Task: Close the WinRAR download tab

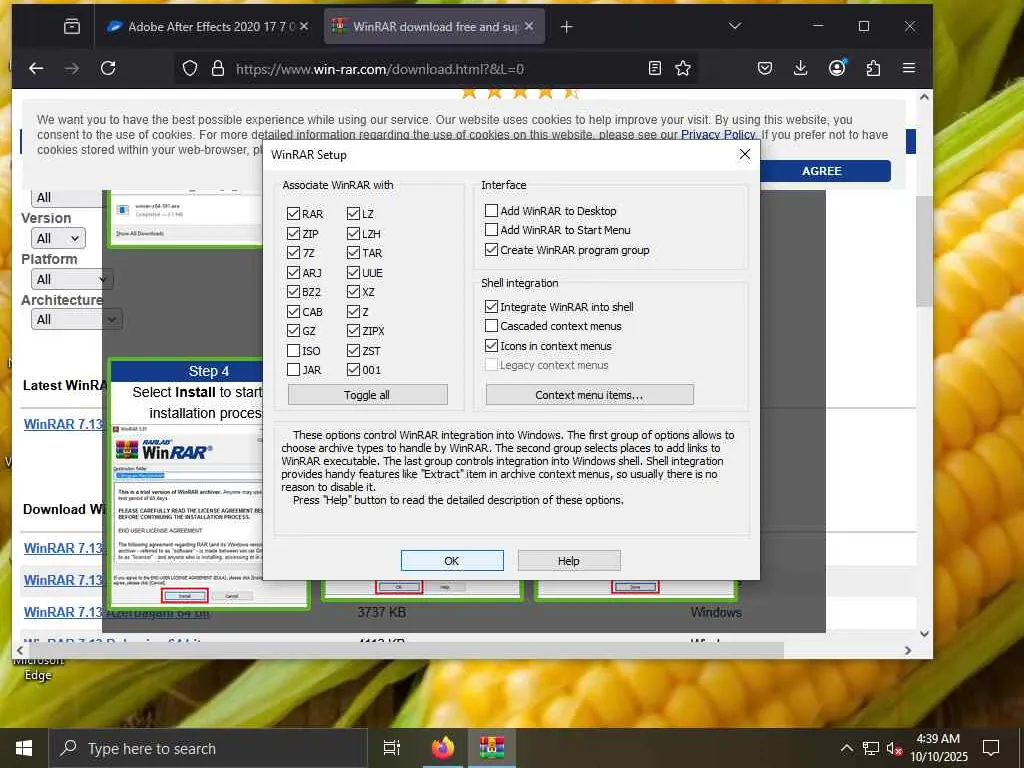Action: (528, 26)
